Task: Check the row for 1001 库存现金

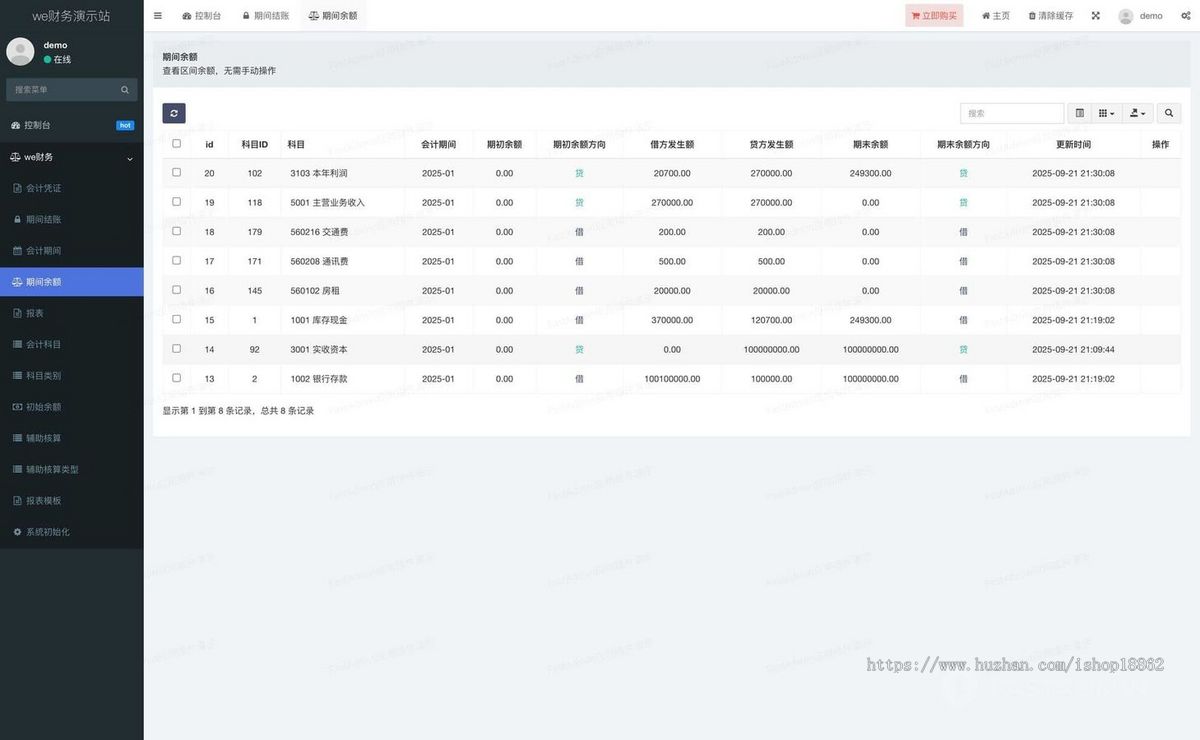Action: [177, 319]
